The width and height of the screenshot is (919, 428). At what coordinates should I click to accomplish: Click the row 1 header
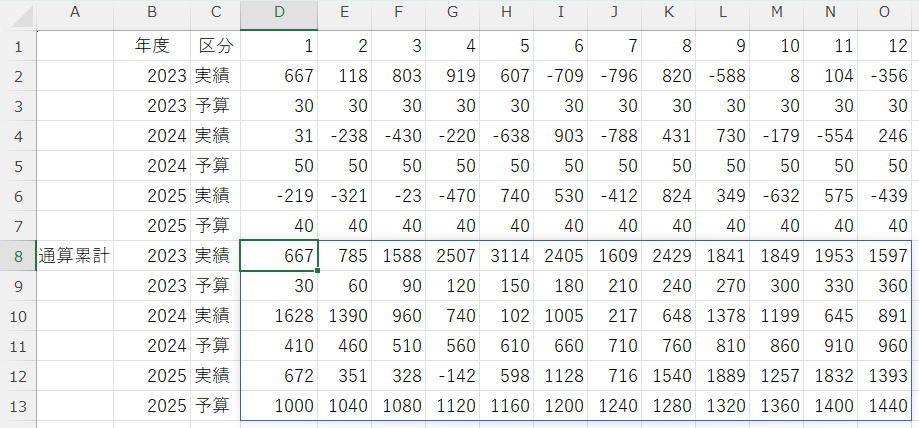click(17, 46)
